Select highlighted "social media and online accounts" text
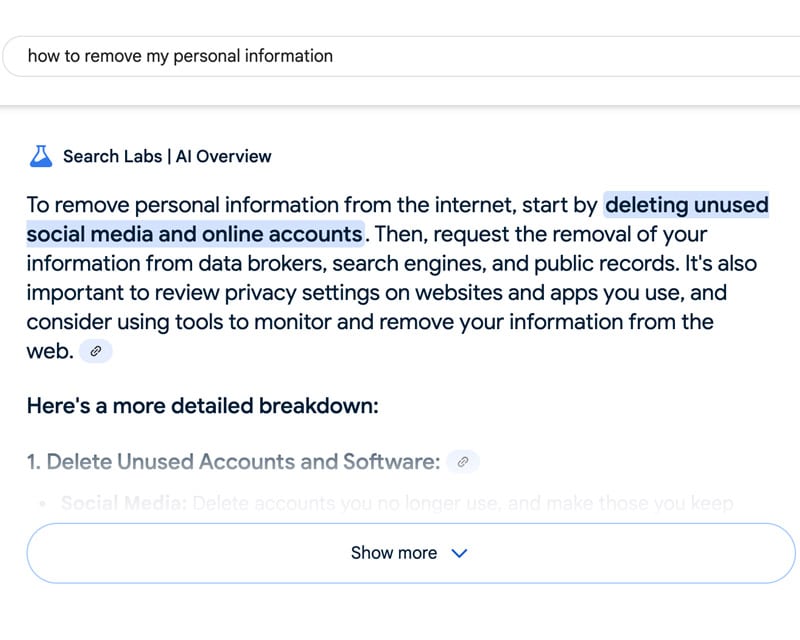This screenshot has width=800, height=640. click(195, 234)
